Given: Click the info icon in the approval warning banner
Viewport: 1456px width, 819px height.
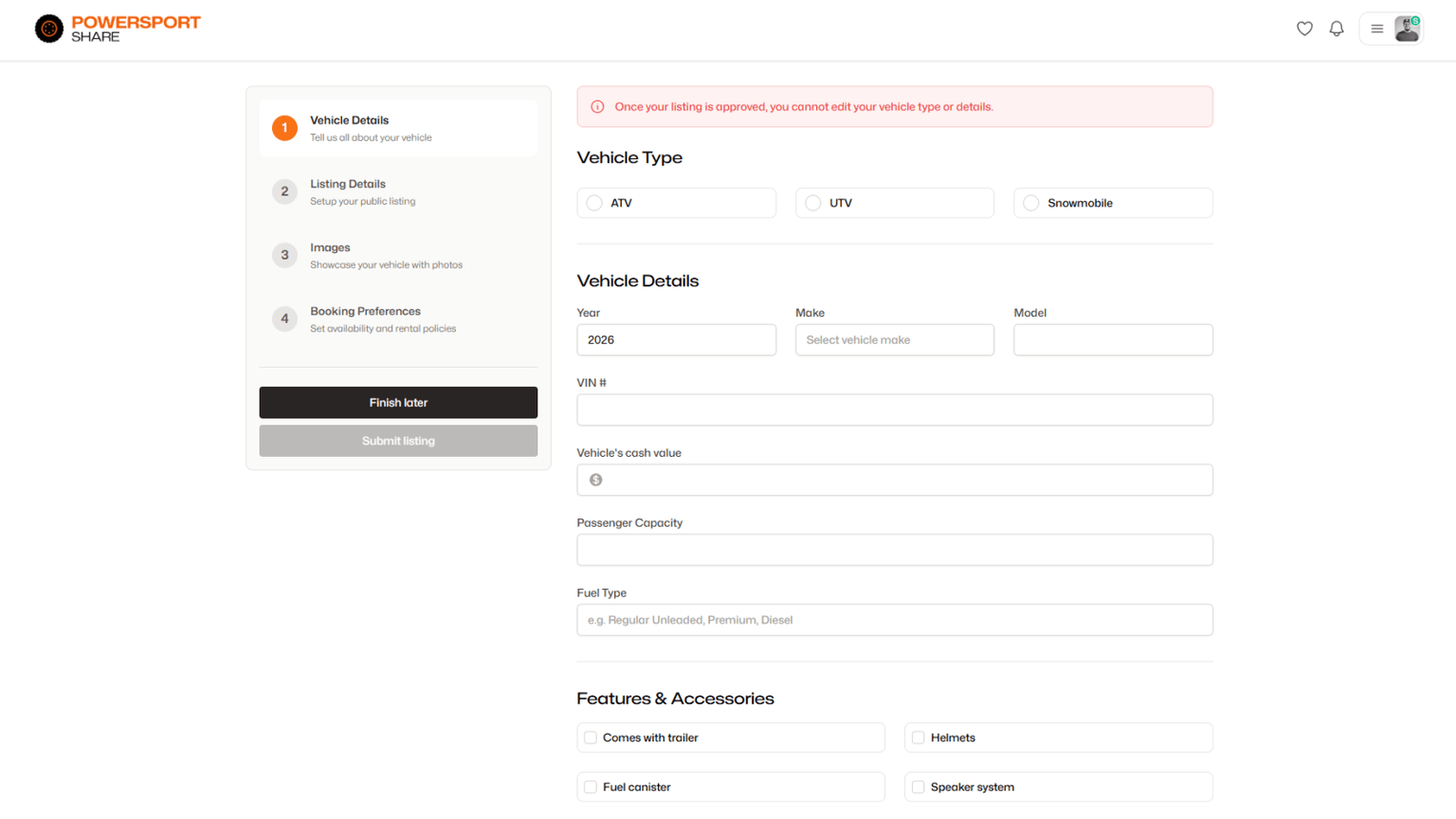Looking at the screenshot, I should [597, 107].
